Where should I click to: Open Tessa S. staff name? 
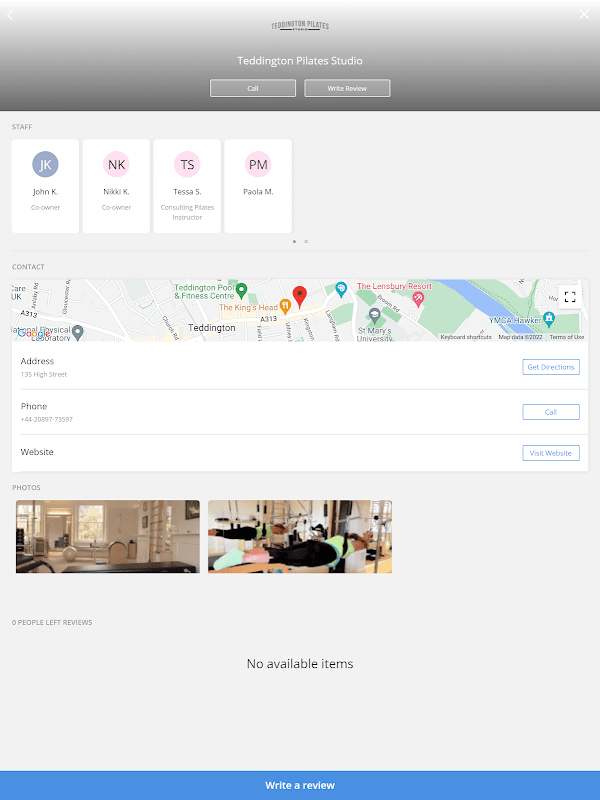click(187, 192)
